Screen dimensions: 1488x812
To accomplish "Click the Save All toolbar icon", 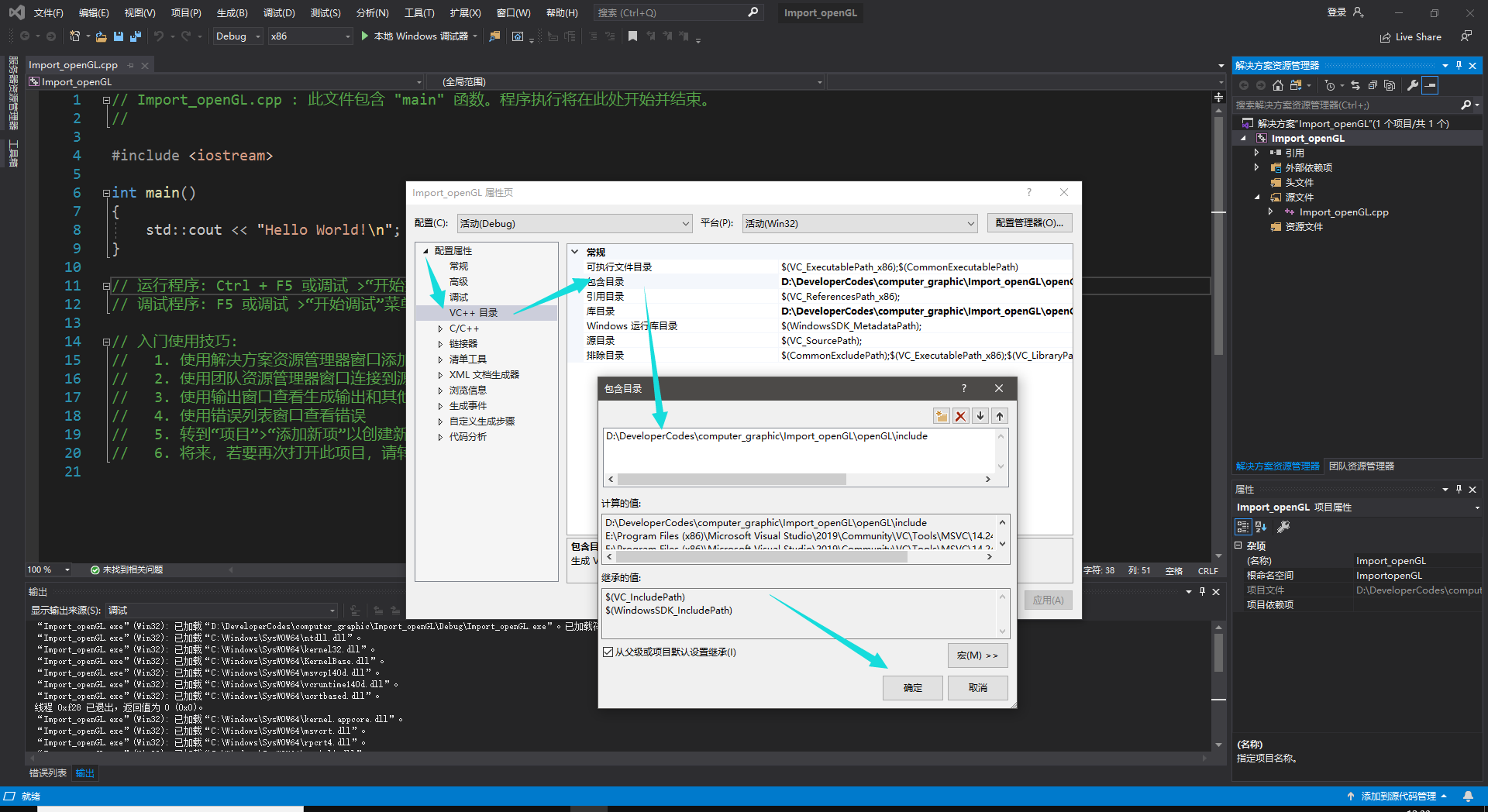I will coord(135,36).
